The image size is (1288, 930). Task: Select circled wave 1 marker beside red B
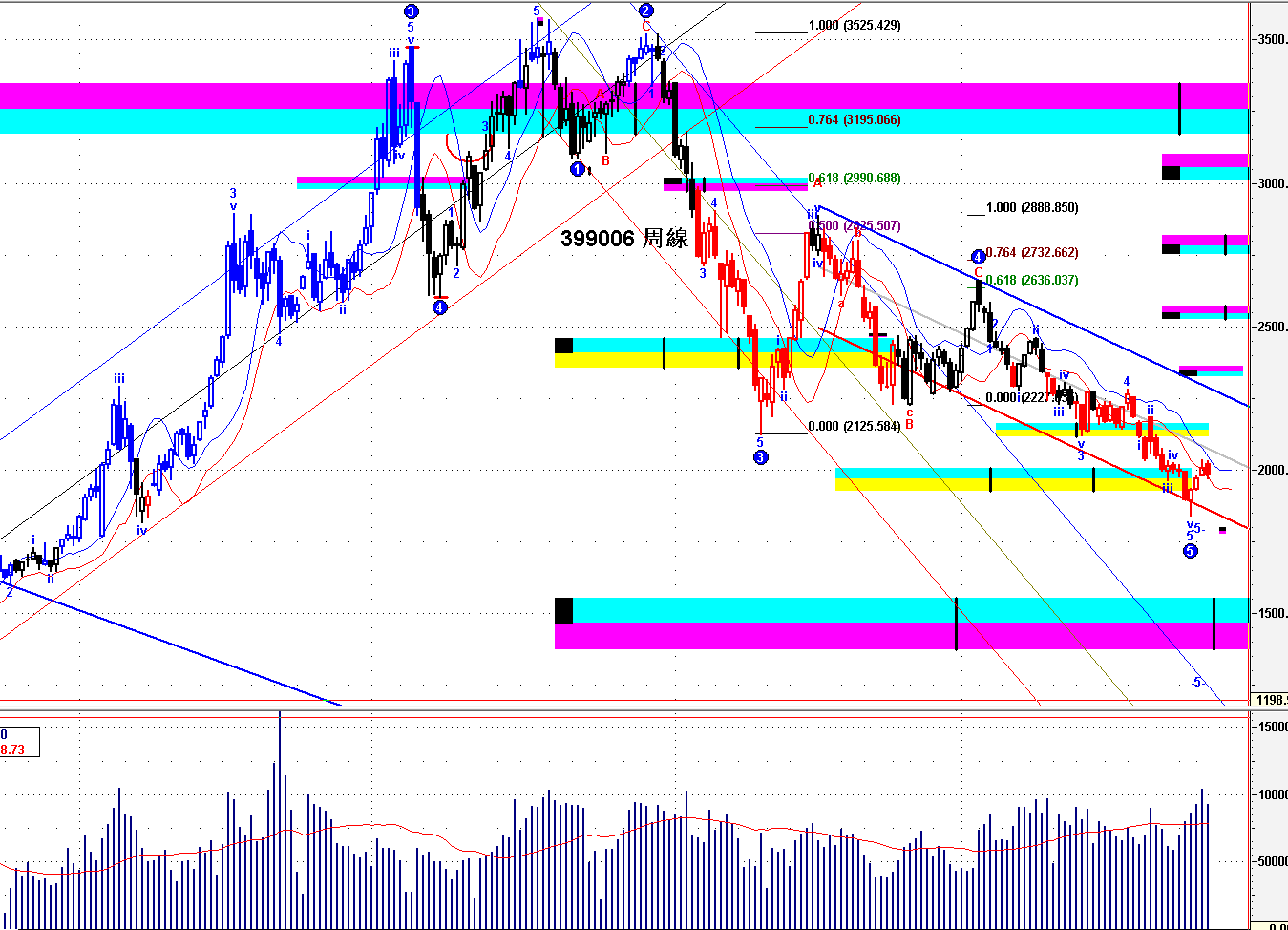coord(577,169)
